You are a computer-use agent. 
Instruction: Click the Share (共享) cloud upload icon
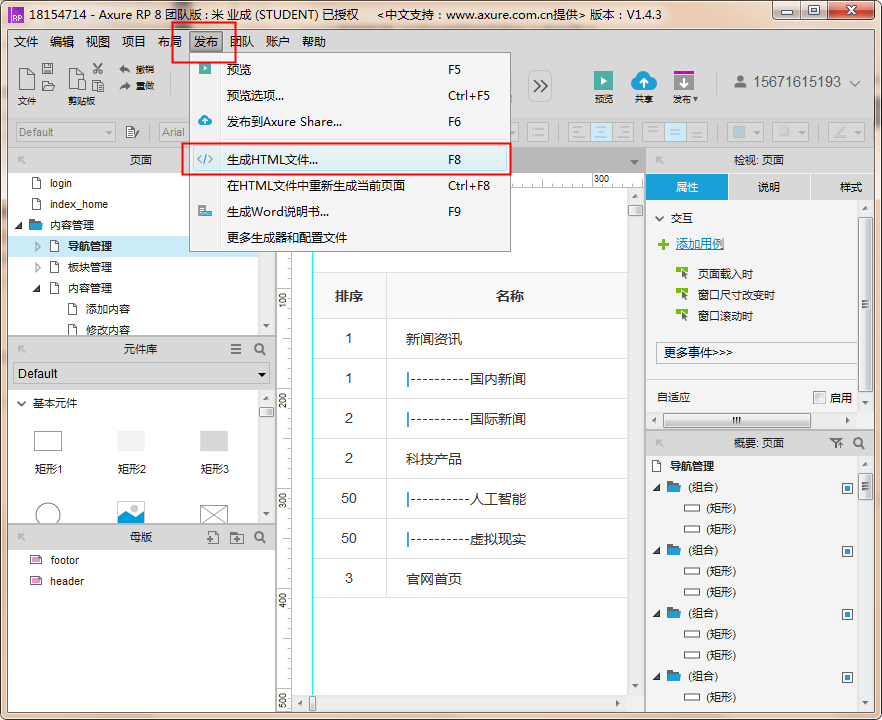[x=643, y=81]
